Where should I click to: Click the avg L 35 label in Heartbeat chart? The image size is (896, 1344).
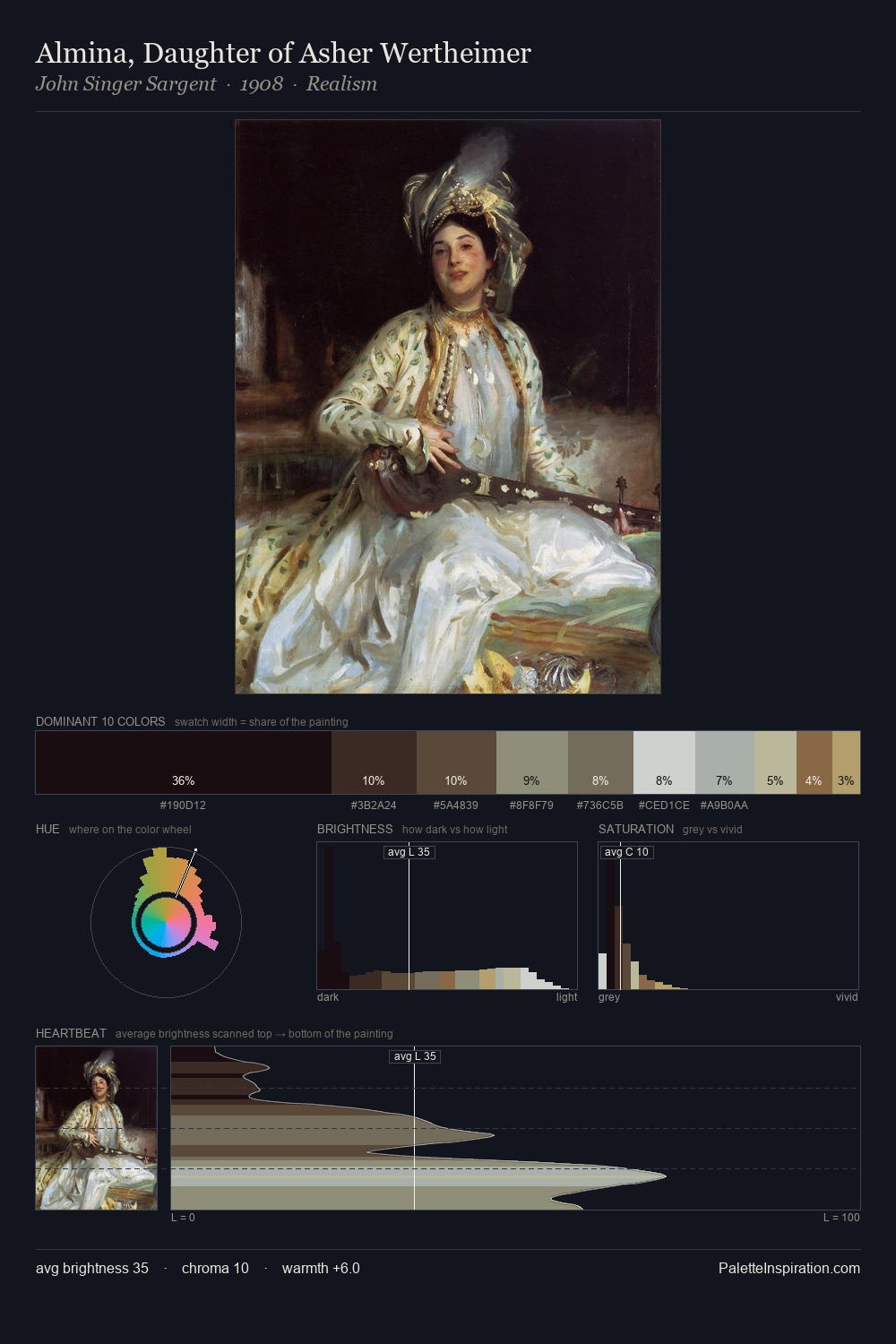click(x=415, y=1056)
